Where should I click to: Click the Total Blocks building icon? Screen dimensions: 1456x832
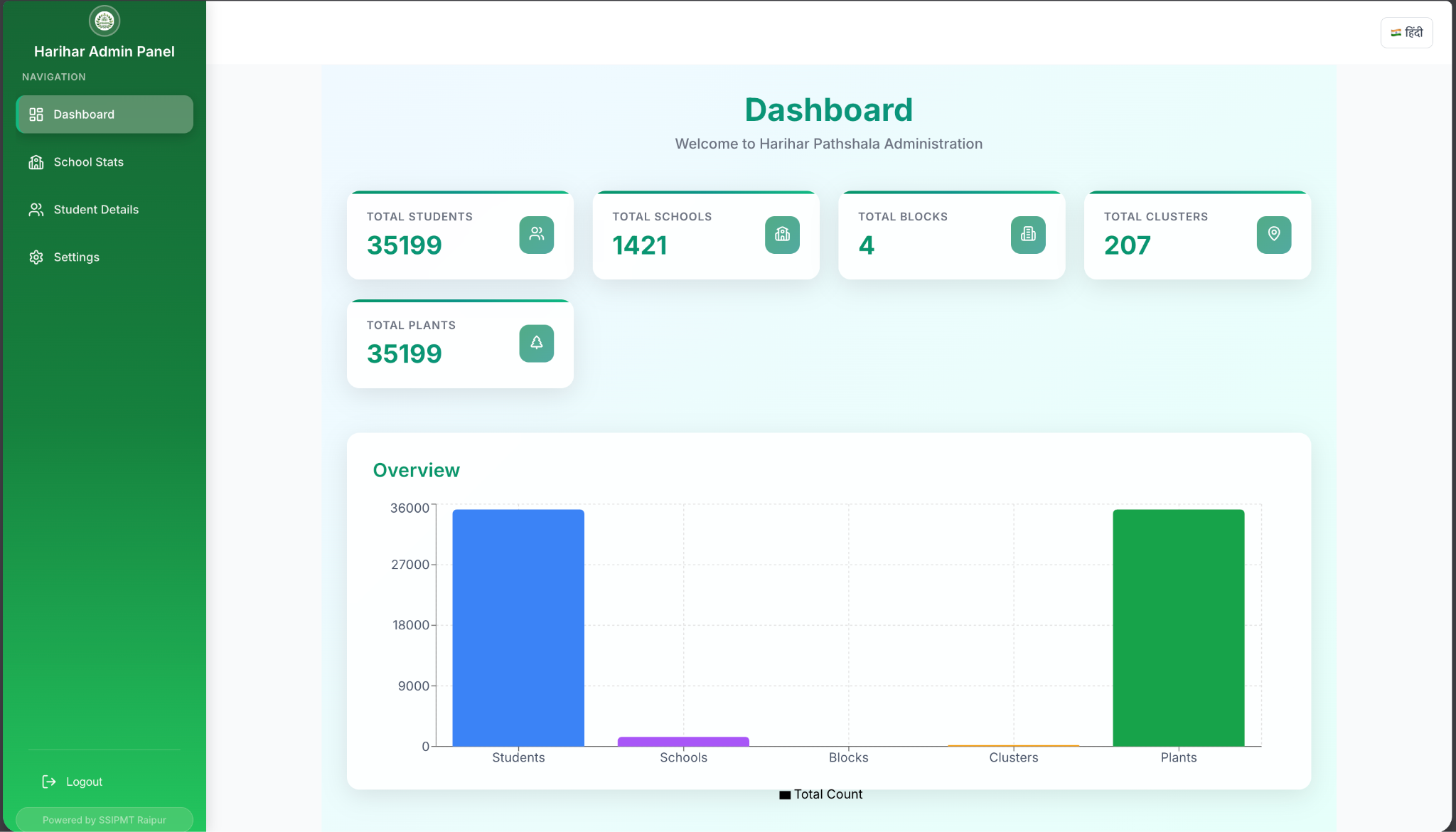pos(1028,235)
